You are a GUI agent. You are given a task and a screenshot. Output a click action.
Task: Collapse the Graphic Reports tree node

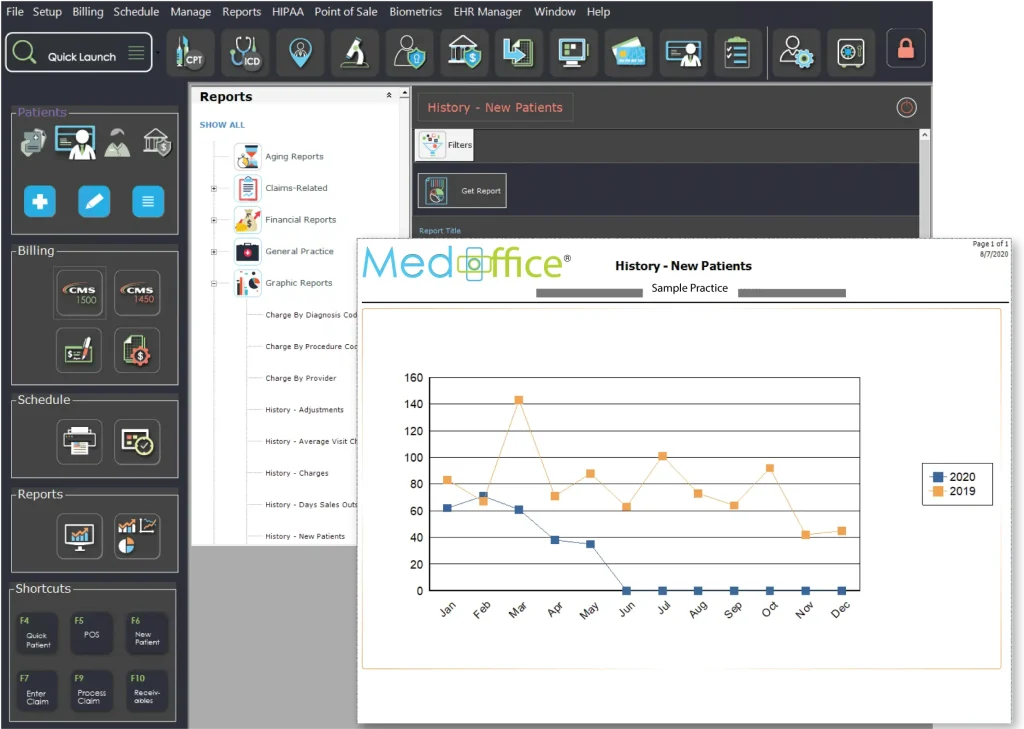point(214,283)
